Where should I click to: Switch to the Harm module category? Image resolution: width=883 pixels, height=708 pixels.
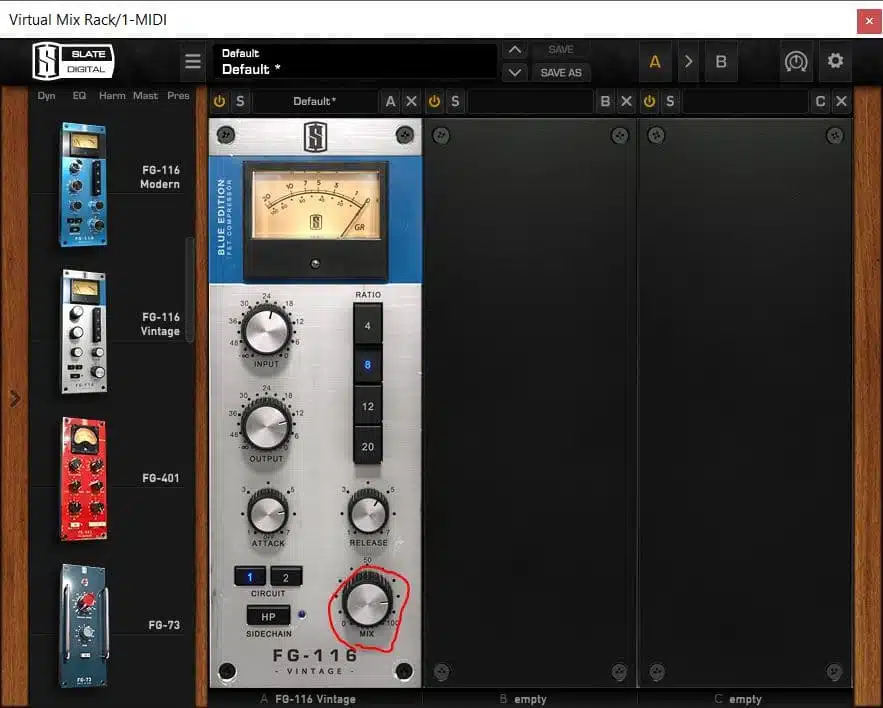point(112,96)
